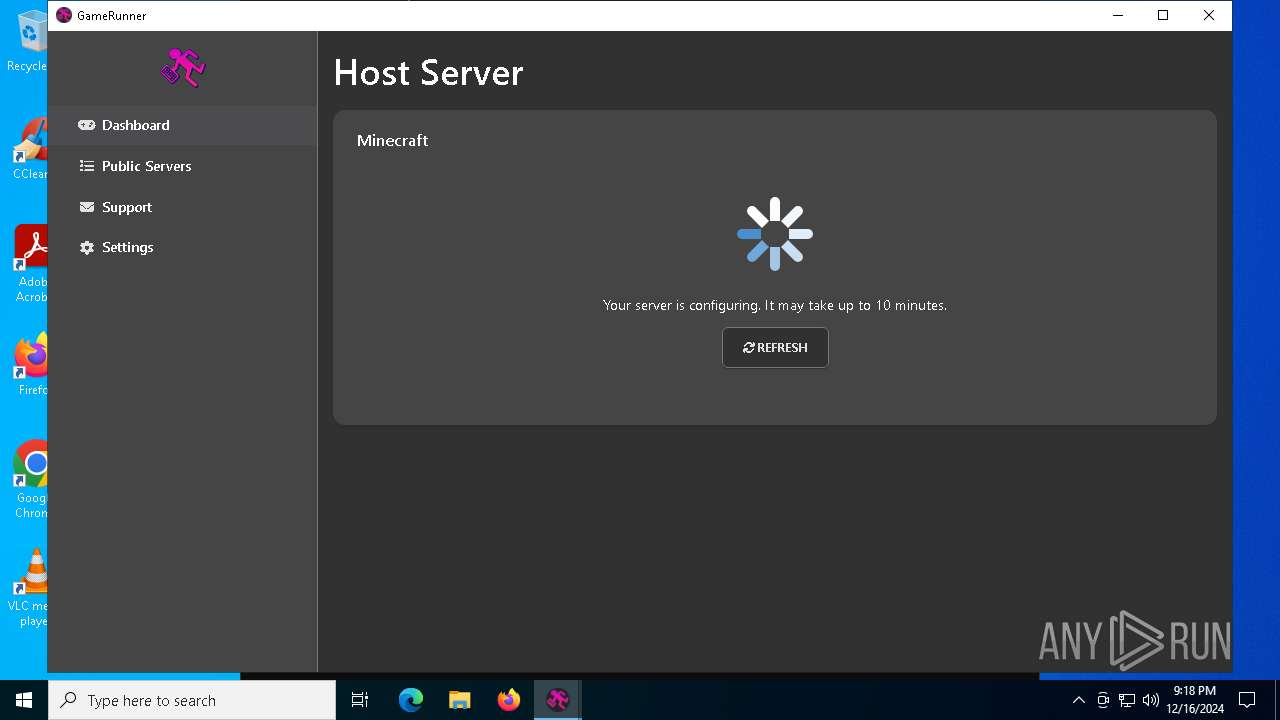Open the notifications action center
The image size is (1280, 720).
[1247, 700]
